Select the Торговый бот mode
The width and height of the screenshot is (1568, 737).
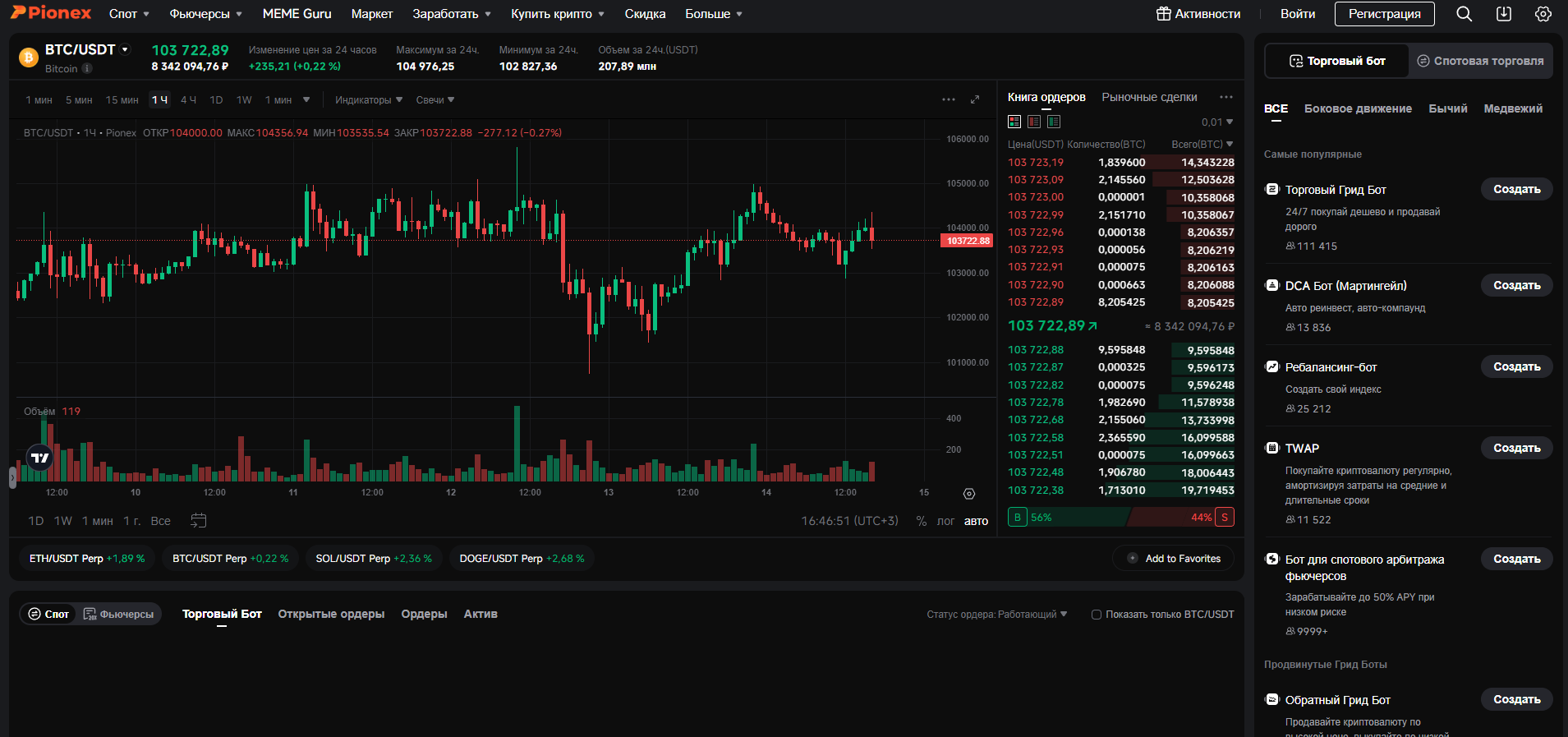coord(1337,61)
